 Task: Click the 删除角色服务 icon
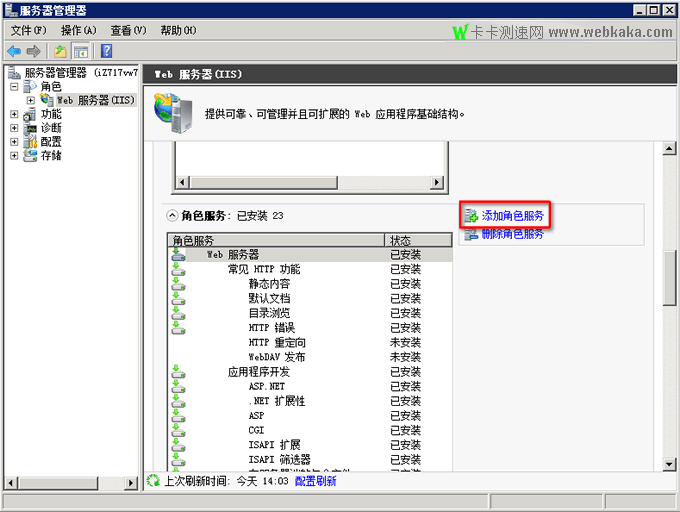[x=470, y=234]
